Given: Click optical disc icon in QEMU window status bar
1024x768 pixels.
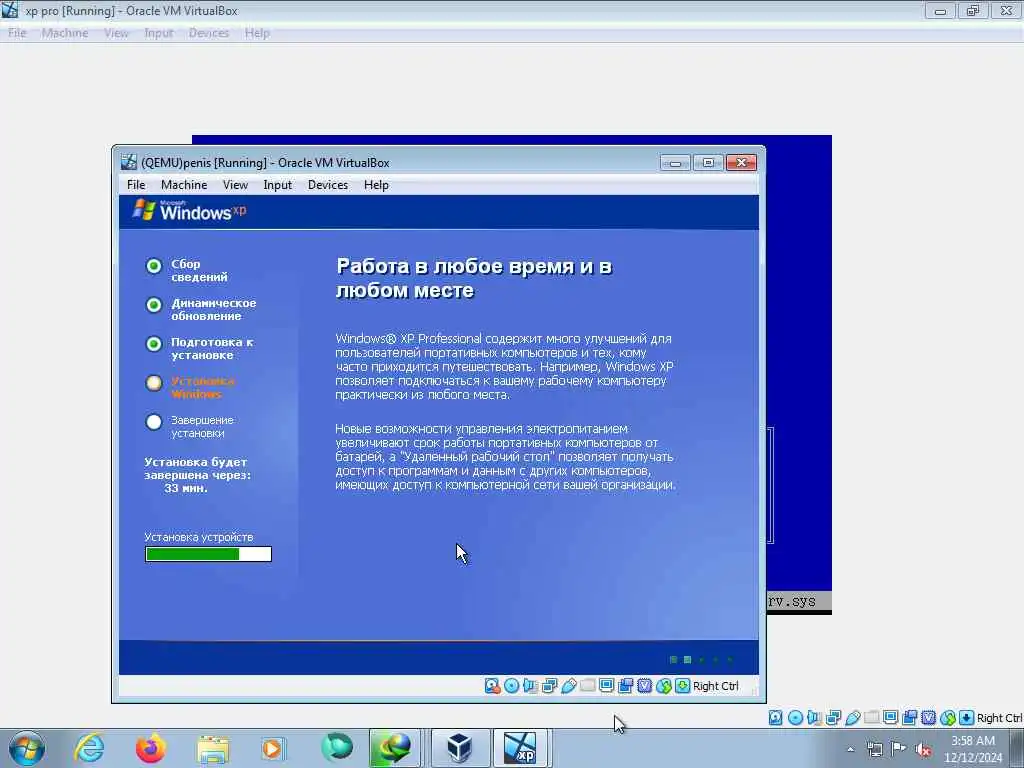Looking at the screenshot, I should [511, 686].
